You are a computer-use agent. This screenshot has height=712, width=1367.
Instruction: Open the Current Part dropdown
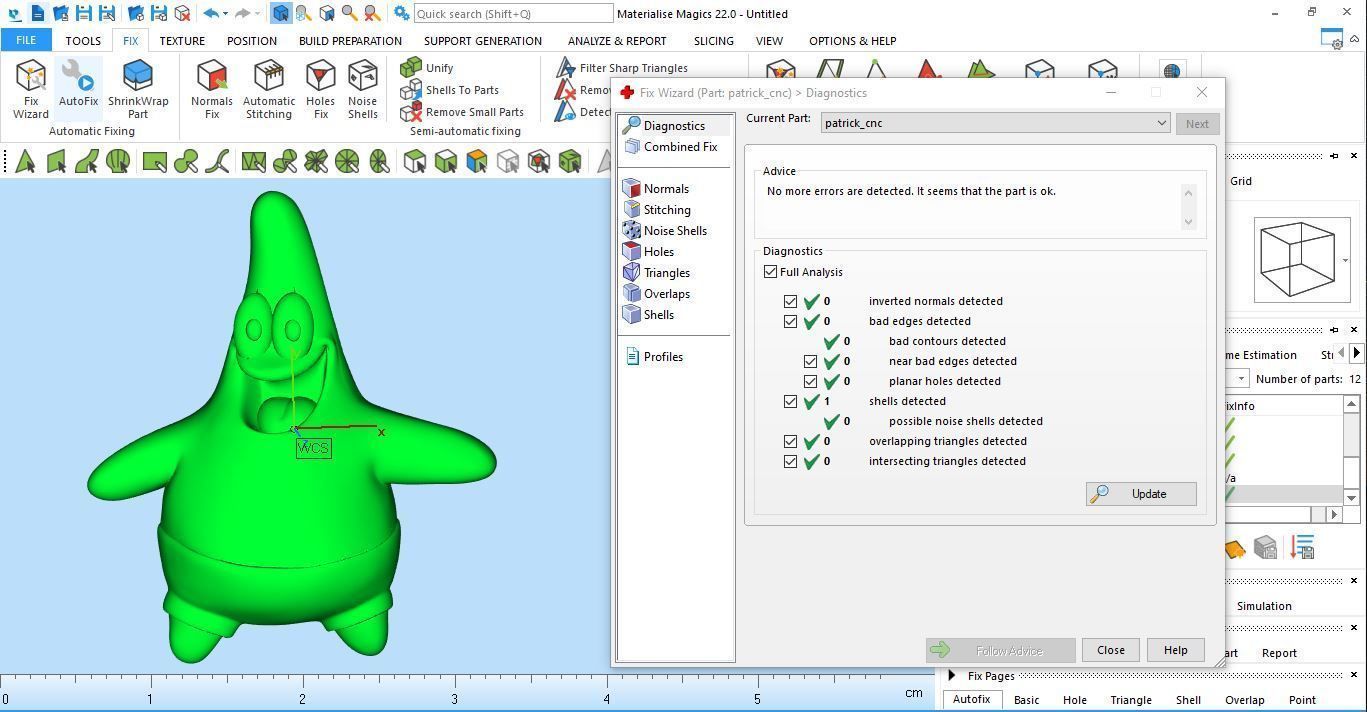pos(995,123)
